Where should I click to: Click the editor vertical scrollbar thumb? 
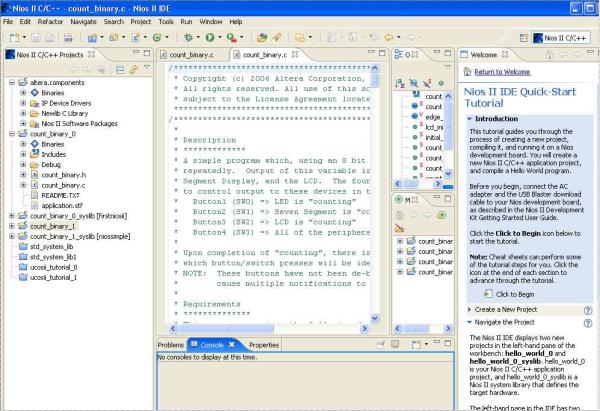click(375, 81)
